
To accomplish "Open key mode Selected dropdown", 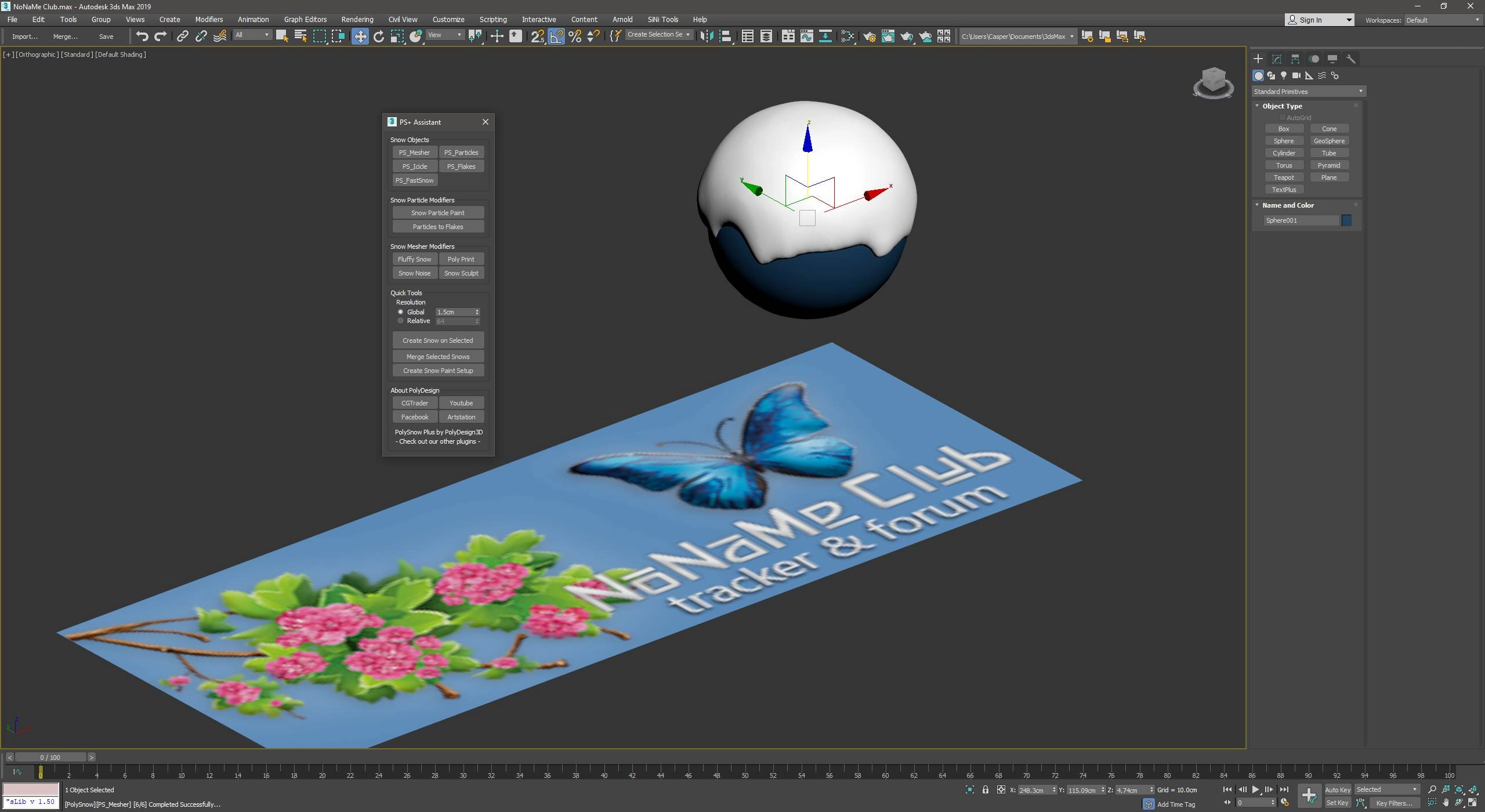I will point(1386,789).
